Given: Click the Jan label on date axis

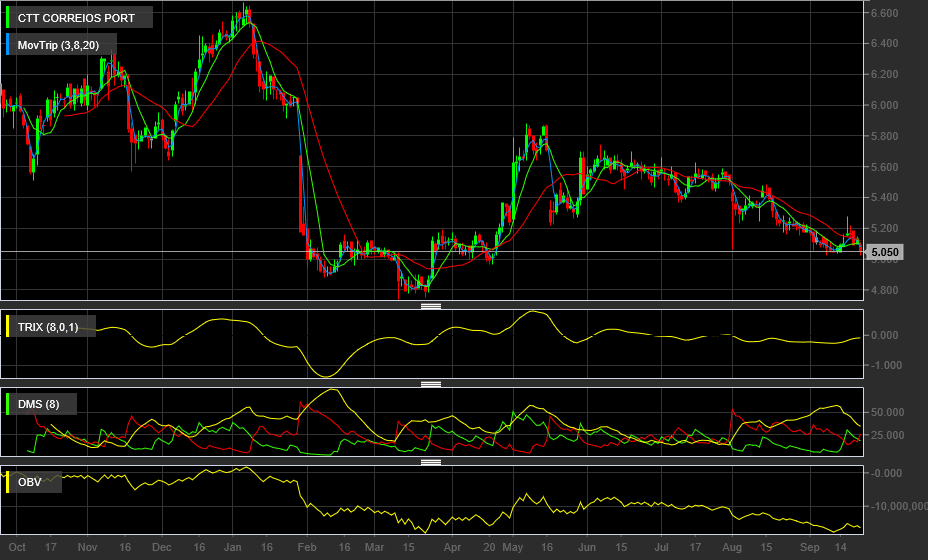Looking at the screenshot, I should (233, 548).
